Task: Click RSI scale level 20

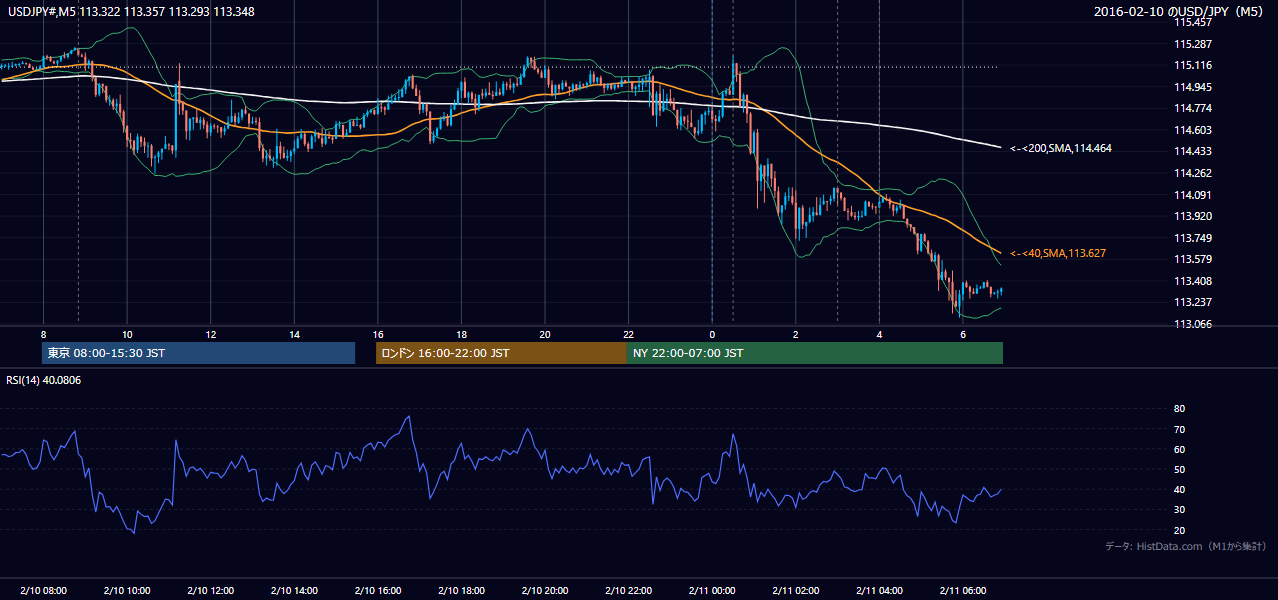Action: [x=1180, y=530]
